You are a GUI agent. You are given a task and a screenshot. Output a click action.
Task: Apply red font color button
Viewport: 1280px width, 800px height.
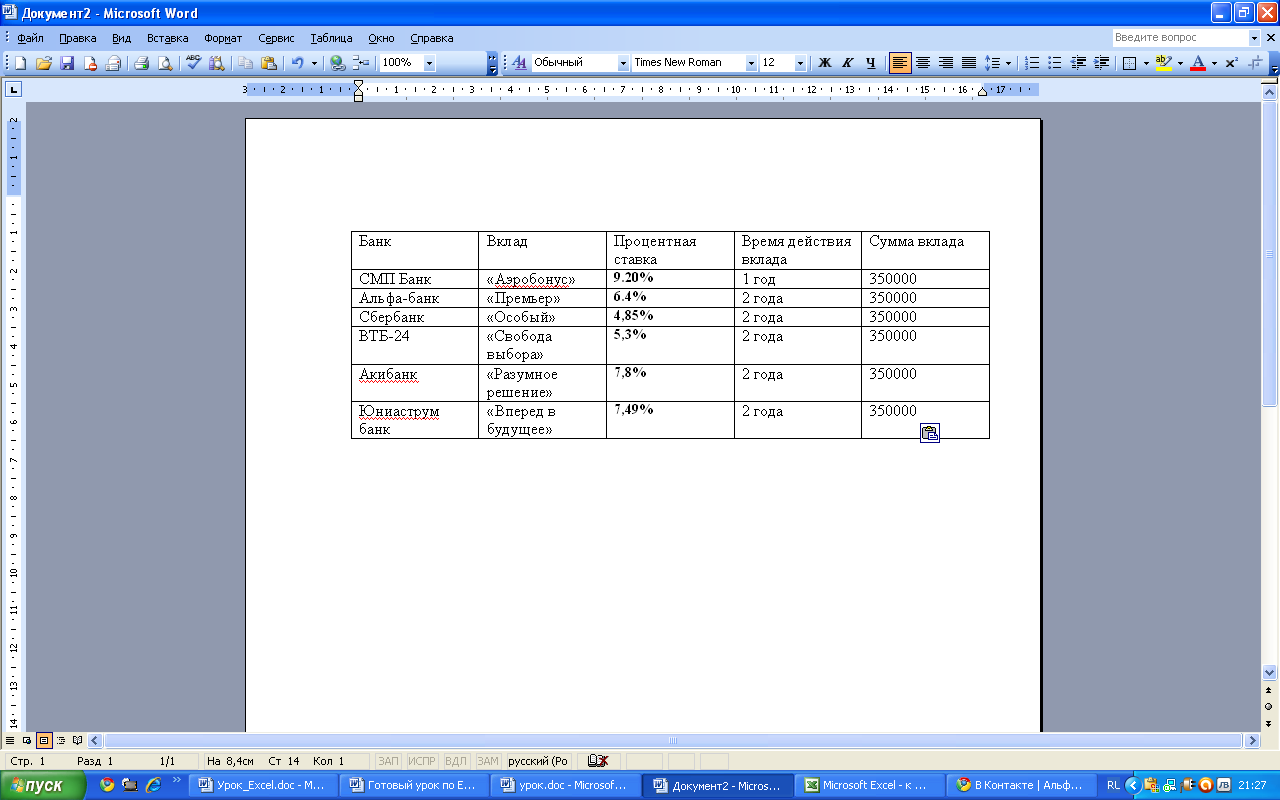click(x=1197, y=62)
